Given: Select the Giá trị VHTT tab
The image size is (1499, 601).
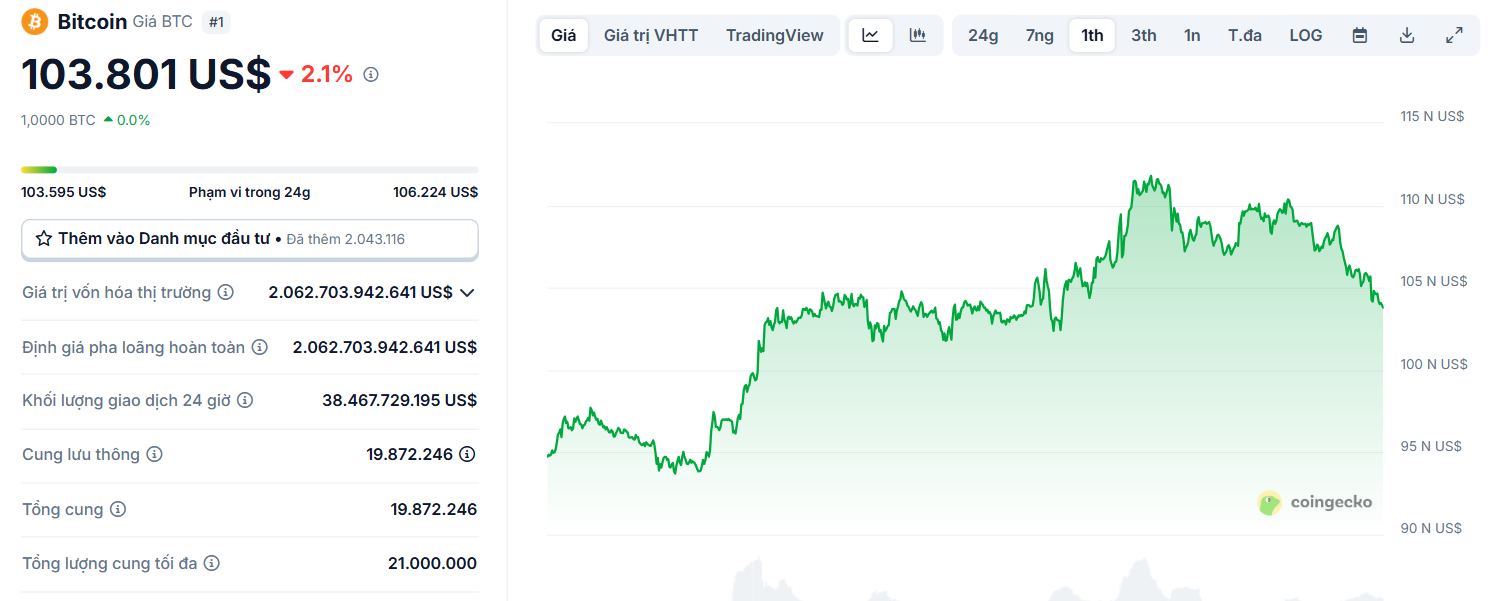Looking at the screenshot, I should click(651, 36).
